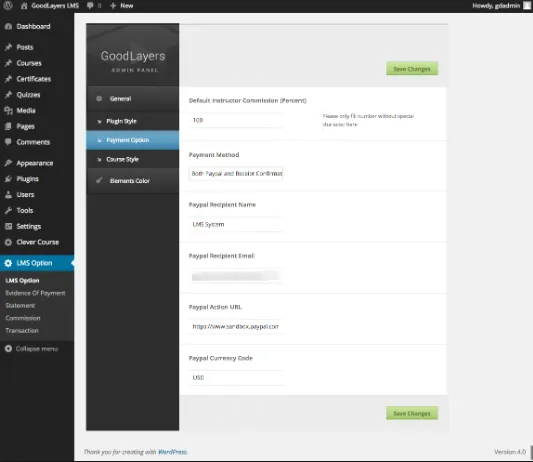Open the Media library icon

pyautogui.click(x=8, y=110)
